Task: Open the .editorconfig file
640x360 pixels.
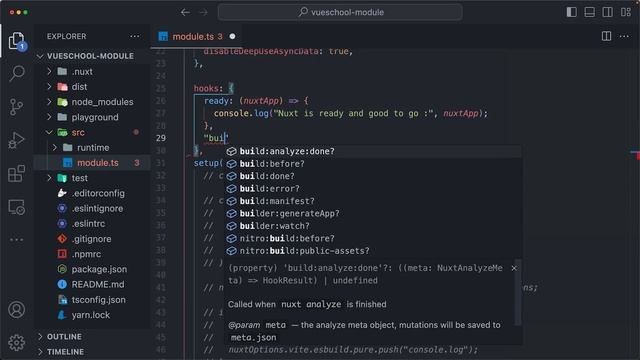Action: (92, 193)
